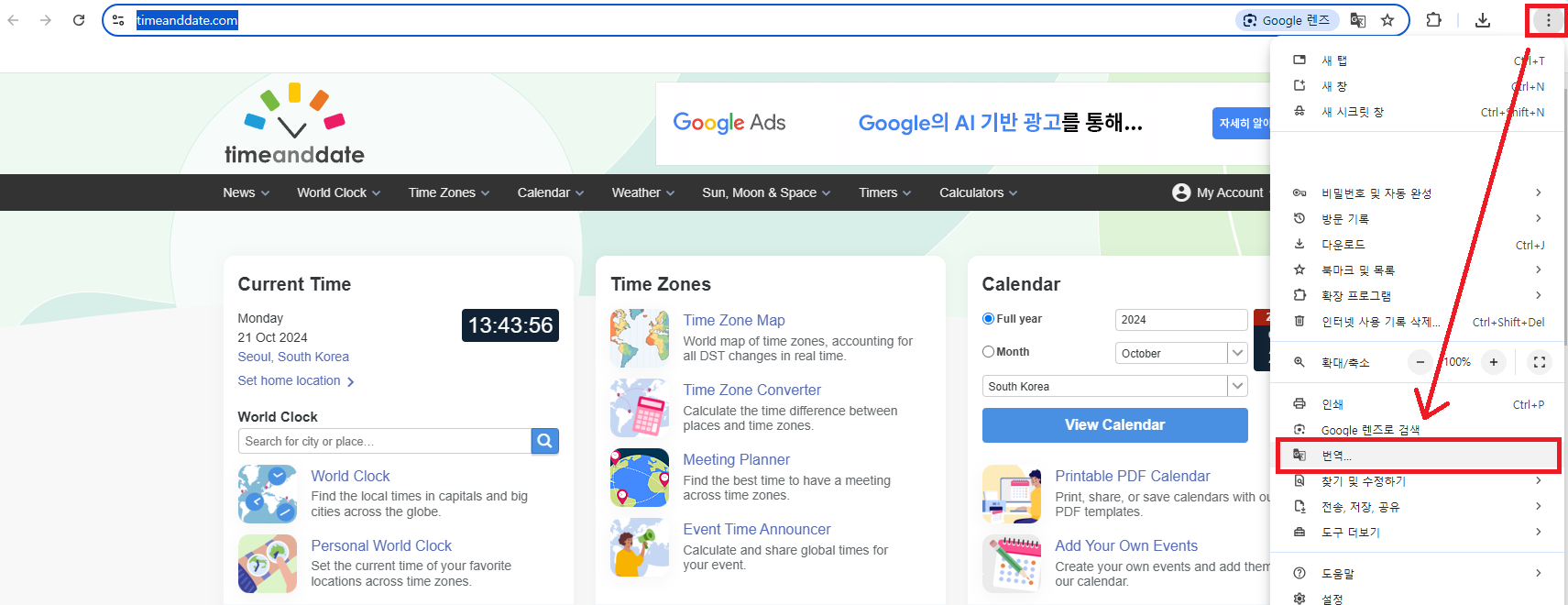The image size is (1568, 605).
Task: Open 북마크 및 목록 submenu
Action: (x=1418, y=269)
